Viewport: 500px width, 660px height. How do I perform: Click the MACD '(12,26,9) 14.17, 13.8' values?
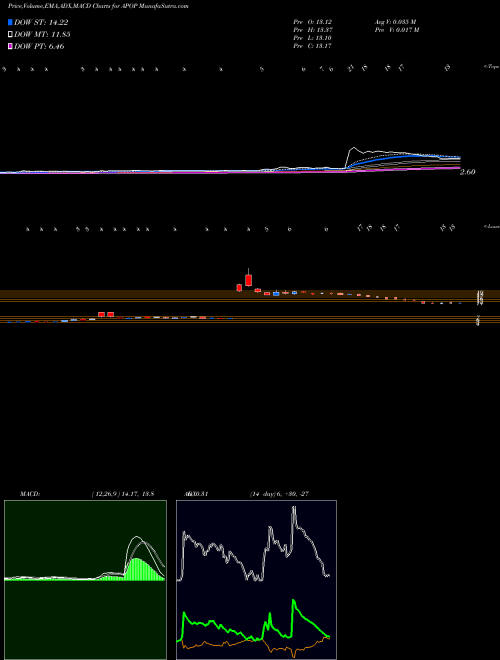click(122, 494)
